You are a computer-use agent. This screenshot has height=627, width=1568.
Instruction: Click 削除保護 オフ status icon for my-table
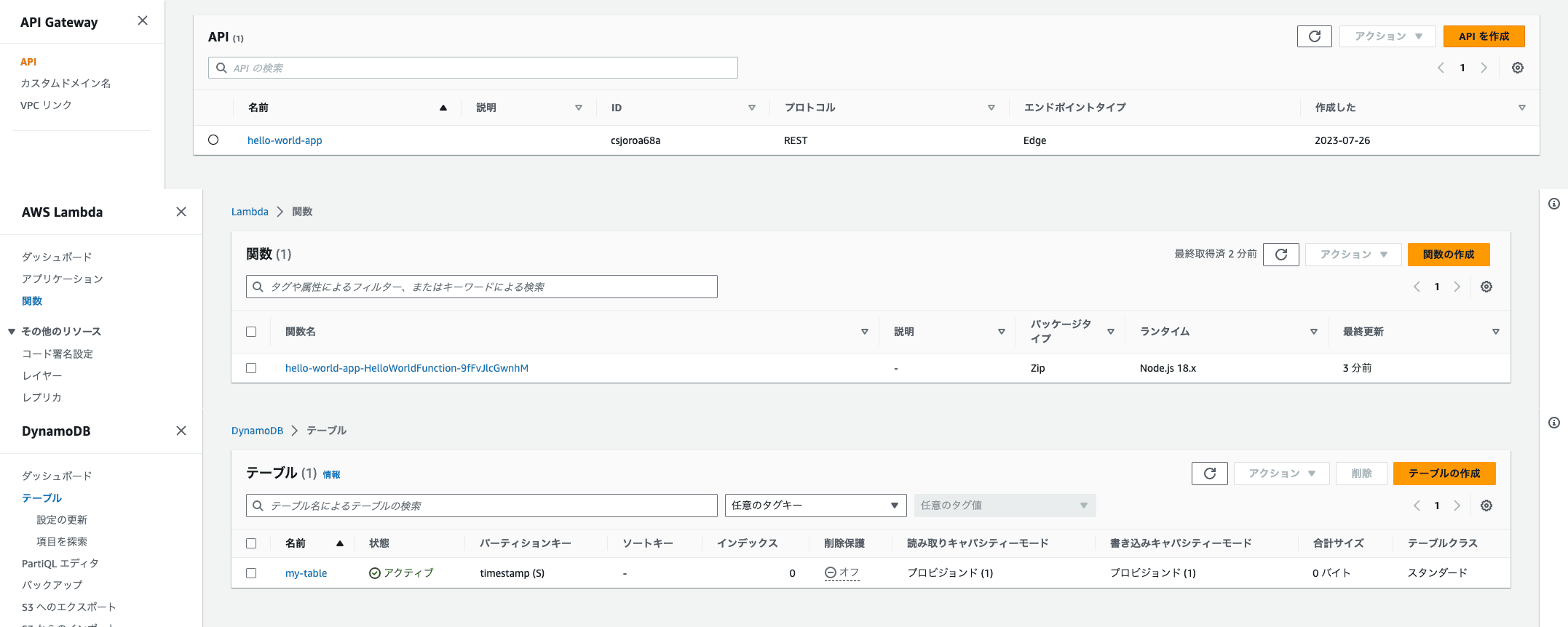[x=830, y=572]
